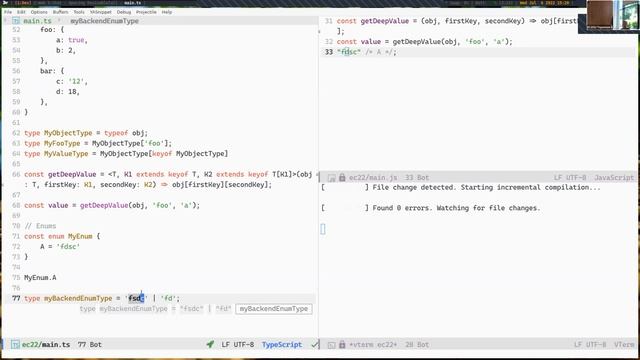This screenshot has width=640, height=360.
Task: Click ec22/main.js buffer name in mode line
Action: [x=373, y=178]
